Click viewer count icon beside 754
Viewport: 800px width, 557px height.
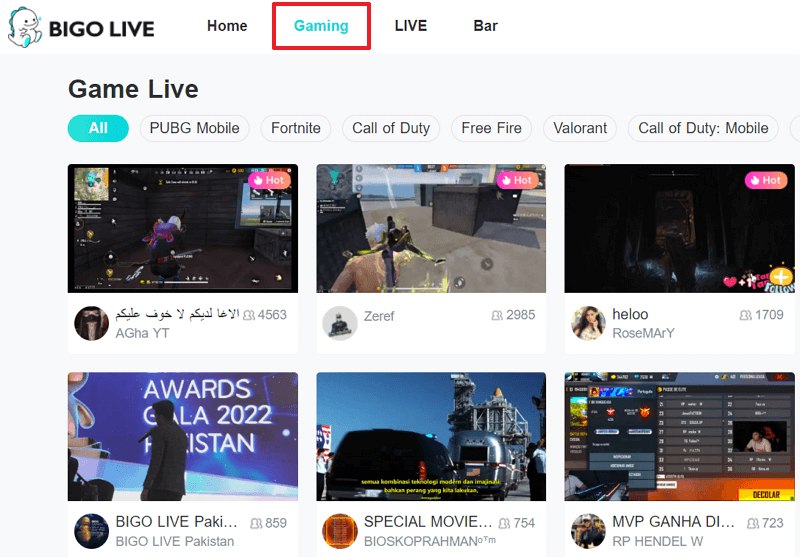coord(505,523)
